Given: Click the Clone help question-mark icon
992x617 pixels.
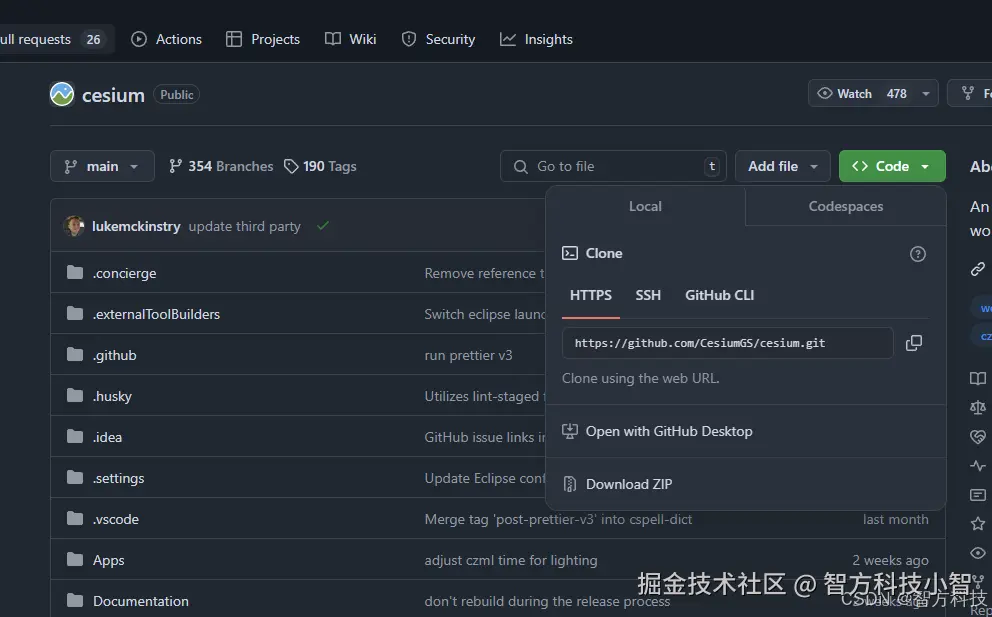Looking at the screenshot, I should 917,254.
